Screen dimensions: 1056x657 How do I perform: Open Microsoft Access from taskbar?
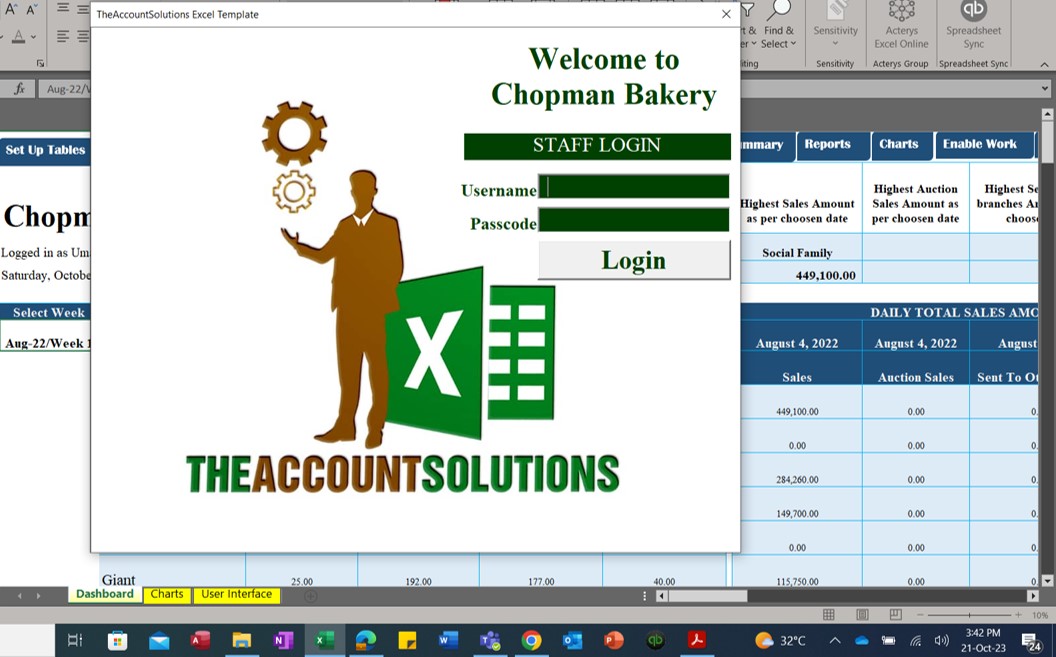point(200,640)
